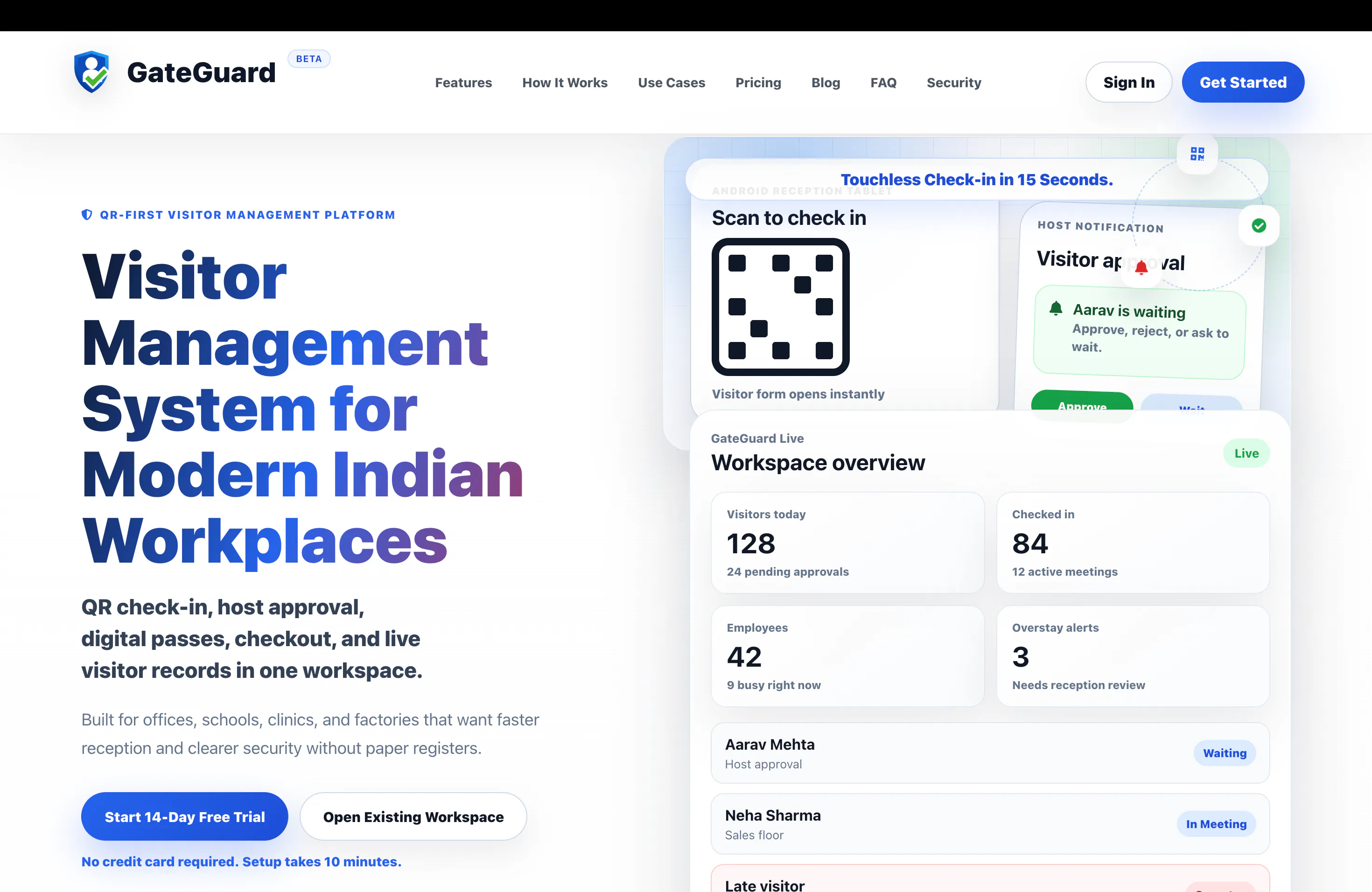Click '12 active meetings' text

(x=1064, y=571)
